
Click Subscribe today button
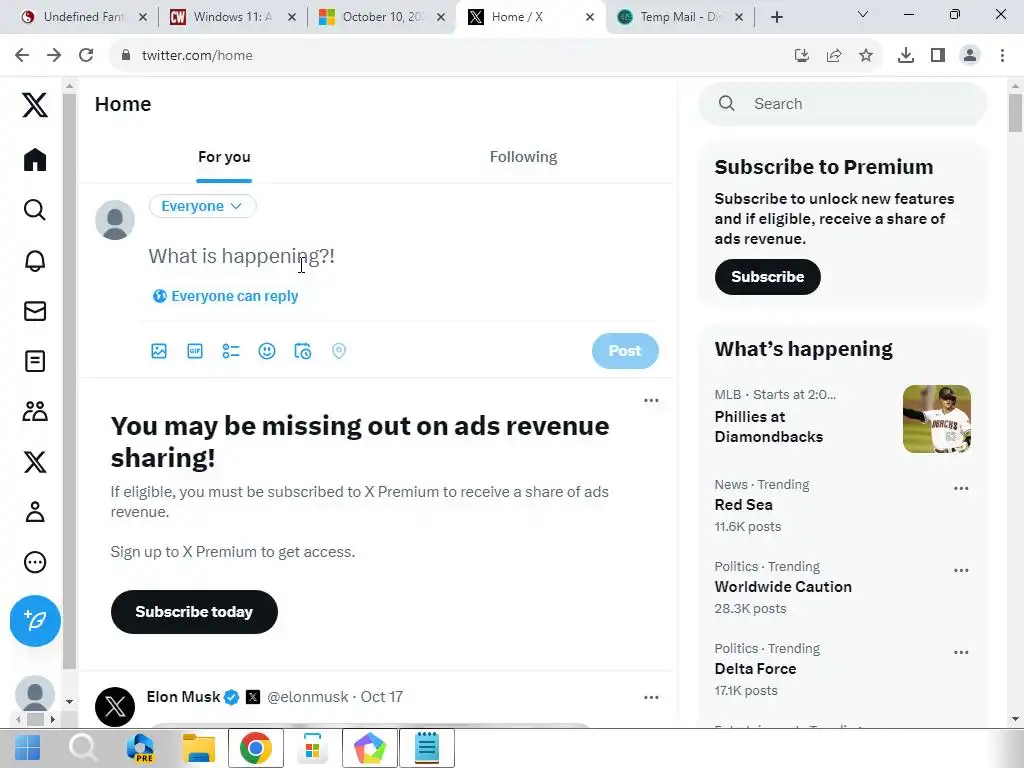pos(194,612)
